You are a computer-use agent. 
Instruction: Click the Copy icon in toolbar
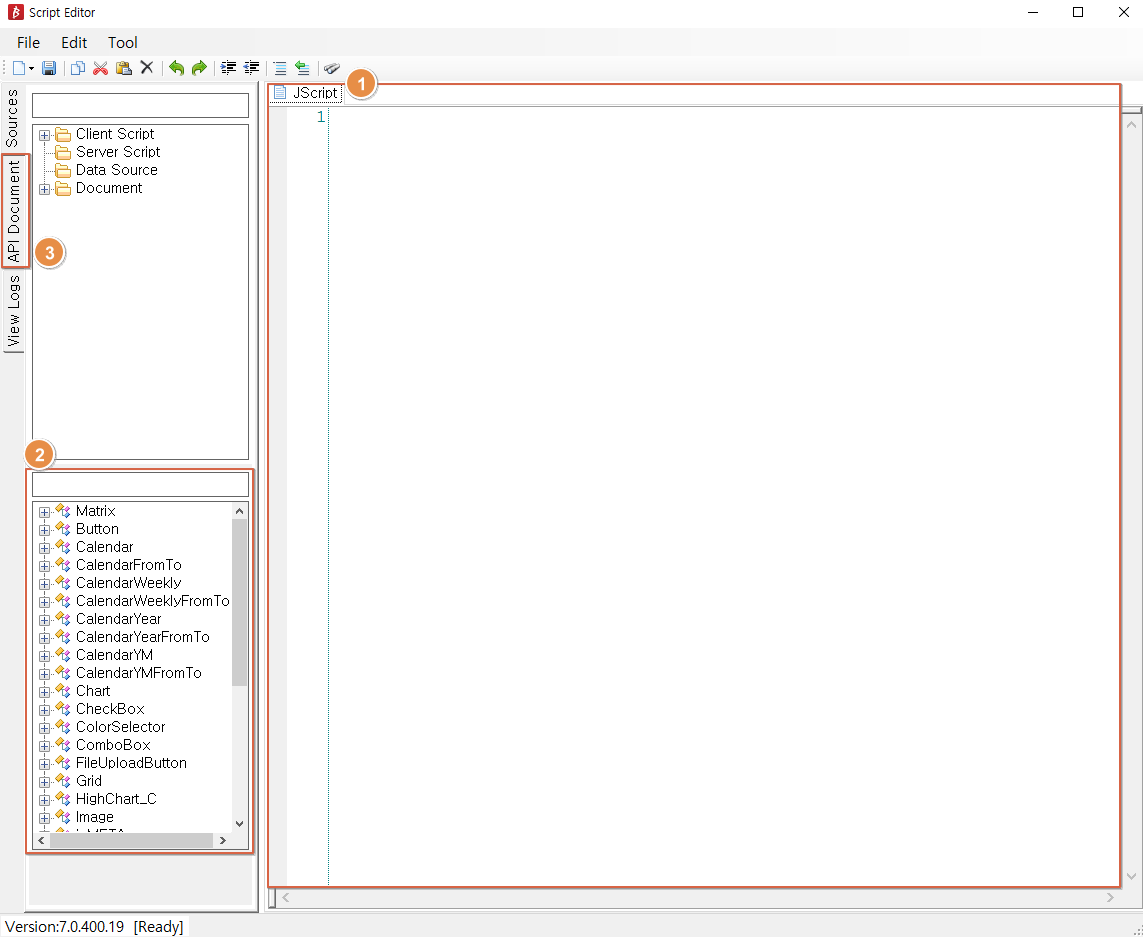(78, 68)
